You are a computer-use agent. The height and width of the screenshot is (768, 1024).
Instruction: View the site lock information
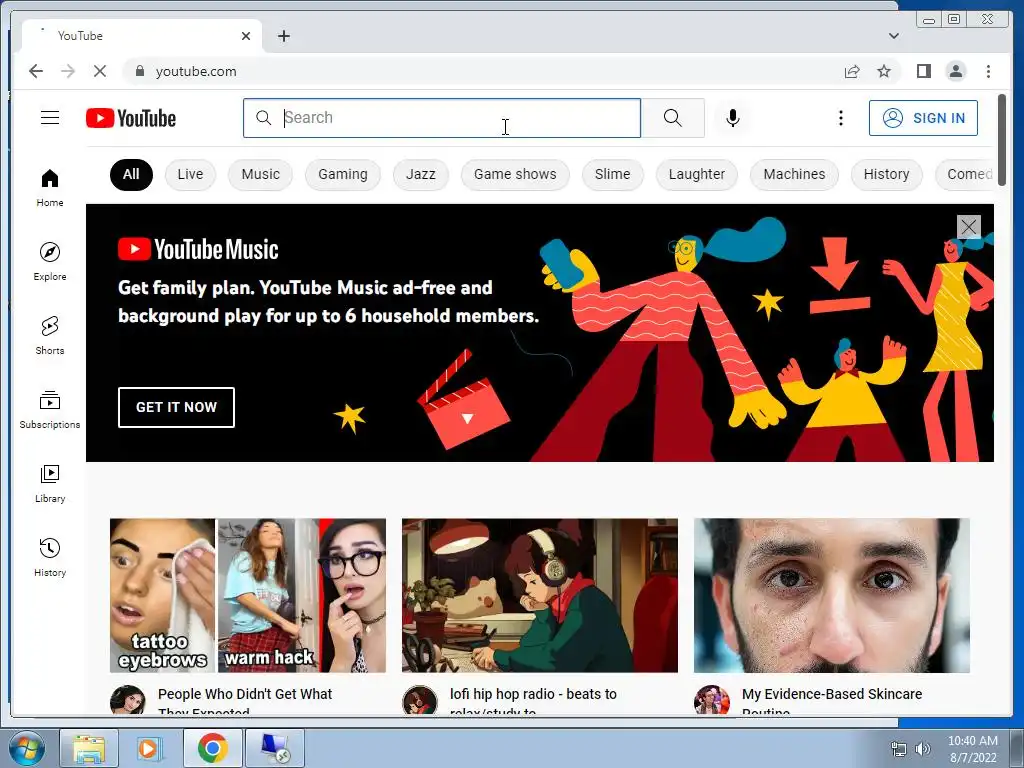pos(140,71)
